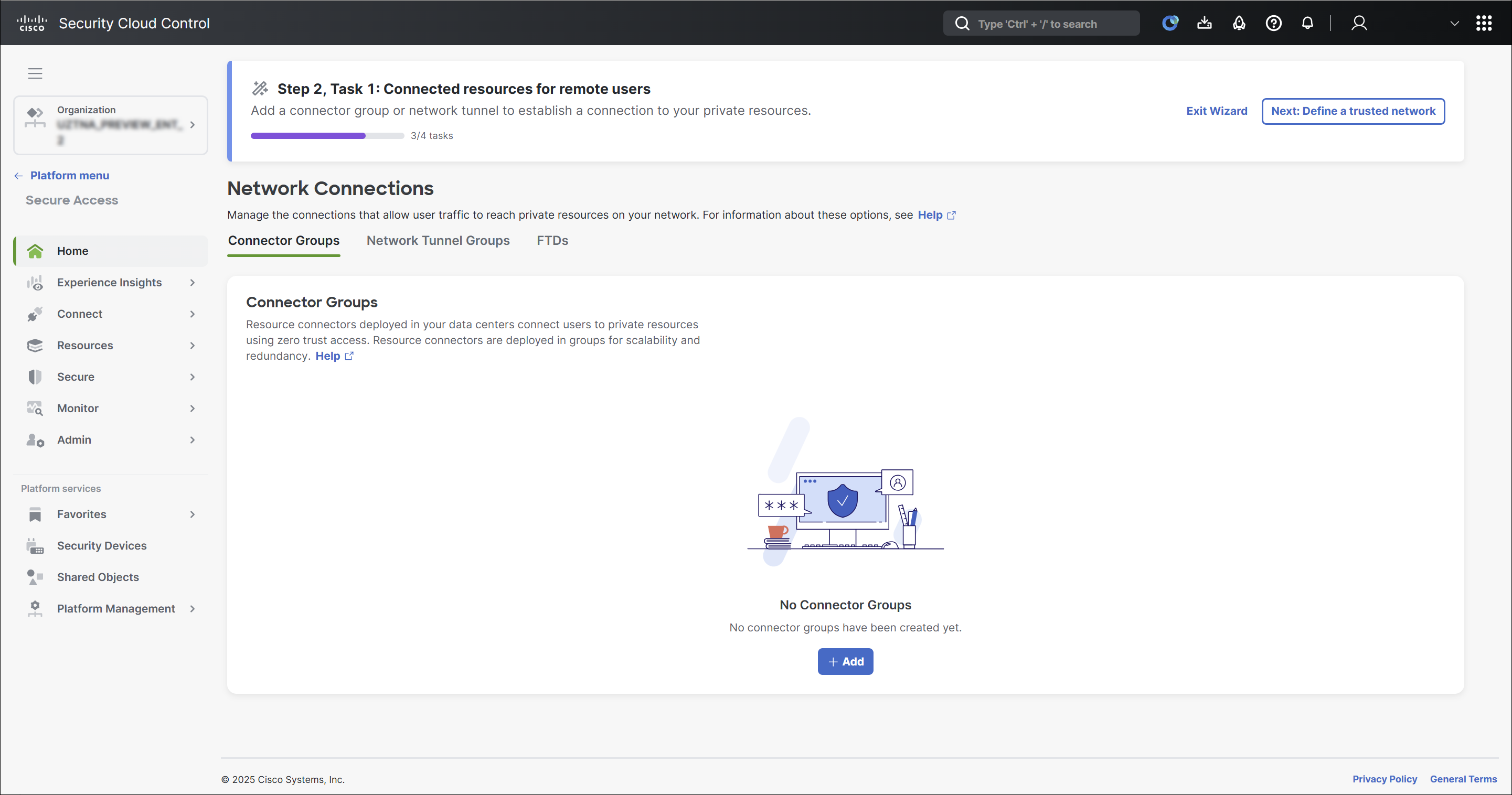
Task: Click the download tray icon in header
Action: pos(1205,23)
